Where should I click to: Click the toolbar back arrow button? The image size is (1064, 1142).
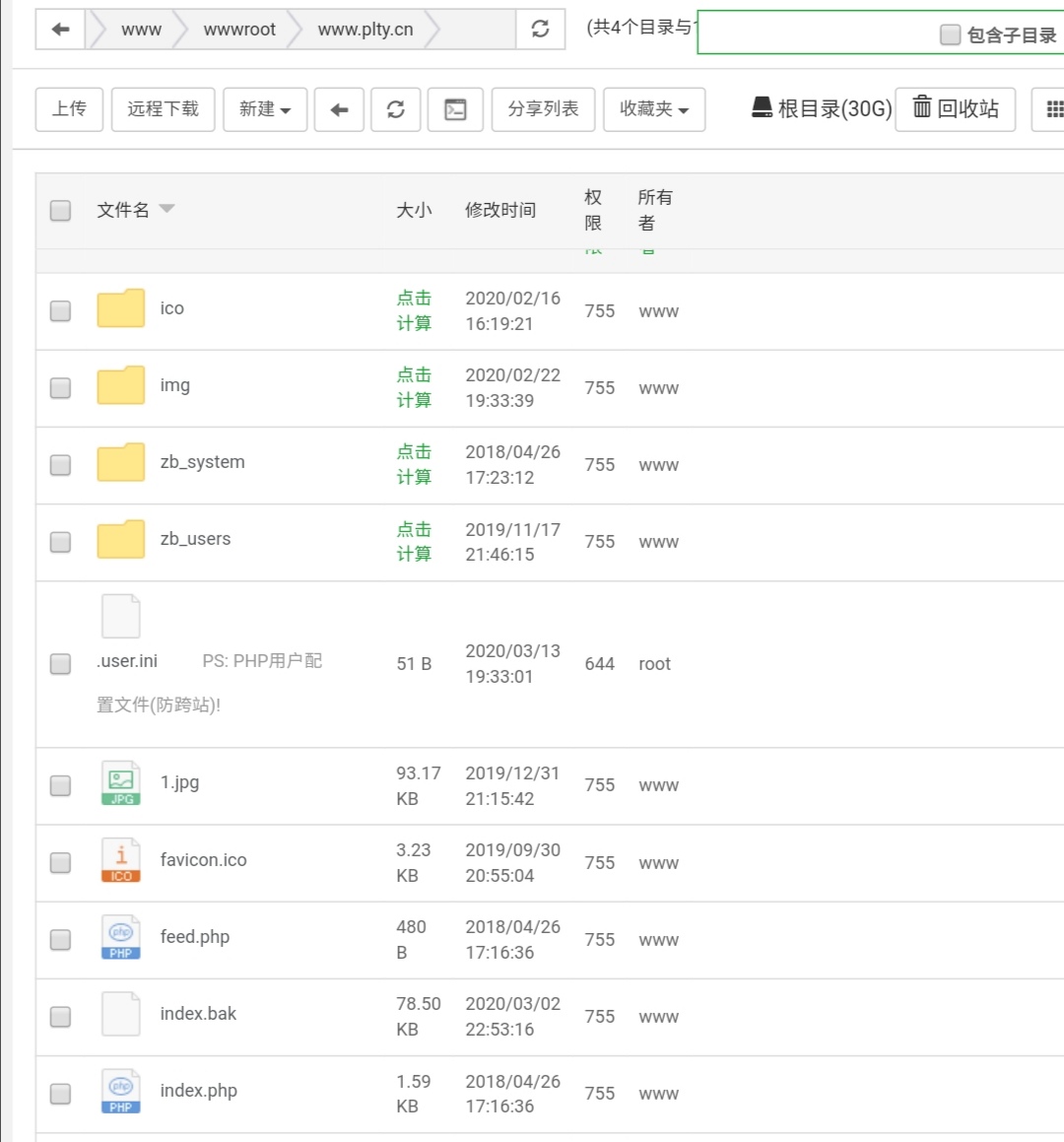tap(339, 109)
